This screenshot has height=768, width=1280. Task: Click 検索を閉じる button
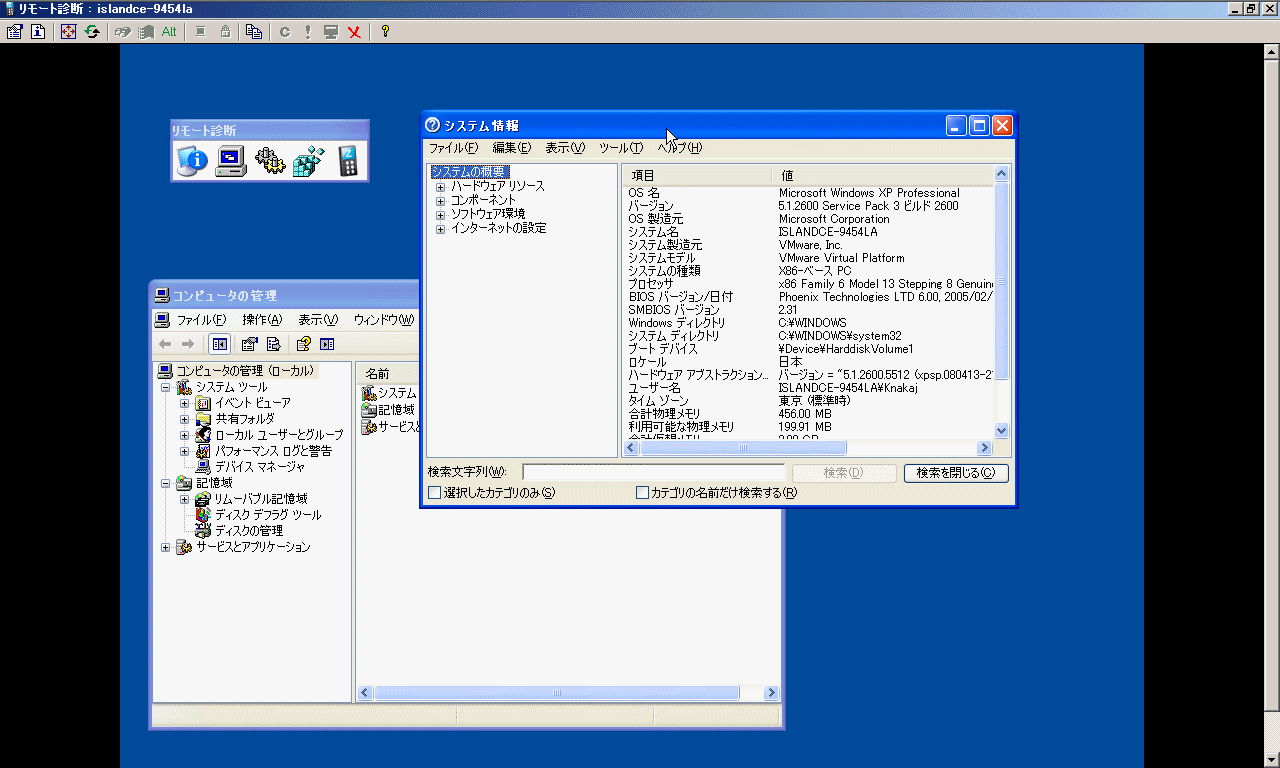(956, 473)
